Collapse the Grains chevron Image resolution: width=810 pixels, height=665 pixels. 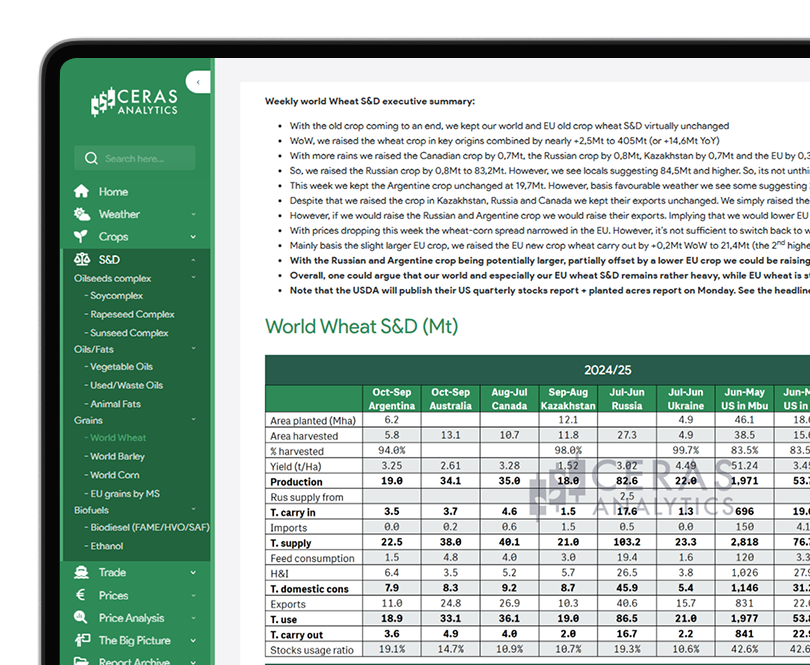[193, 420]
